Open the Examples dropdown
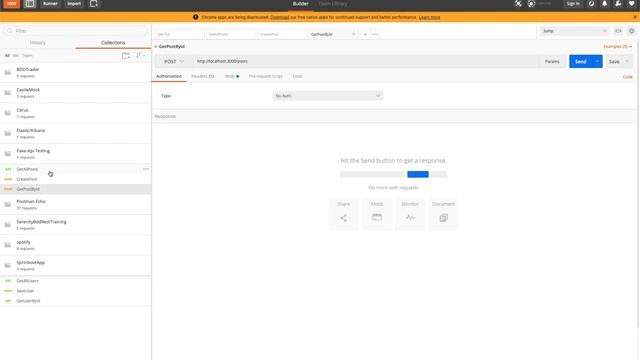Viewport: 640px width, 360px height. 618,47
